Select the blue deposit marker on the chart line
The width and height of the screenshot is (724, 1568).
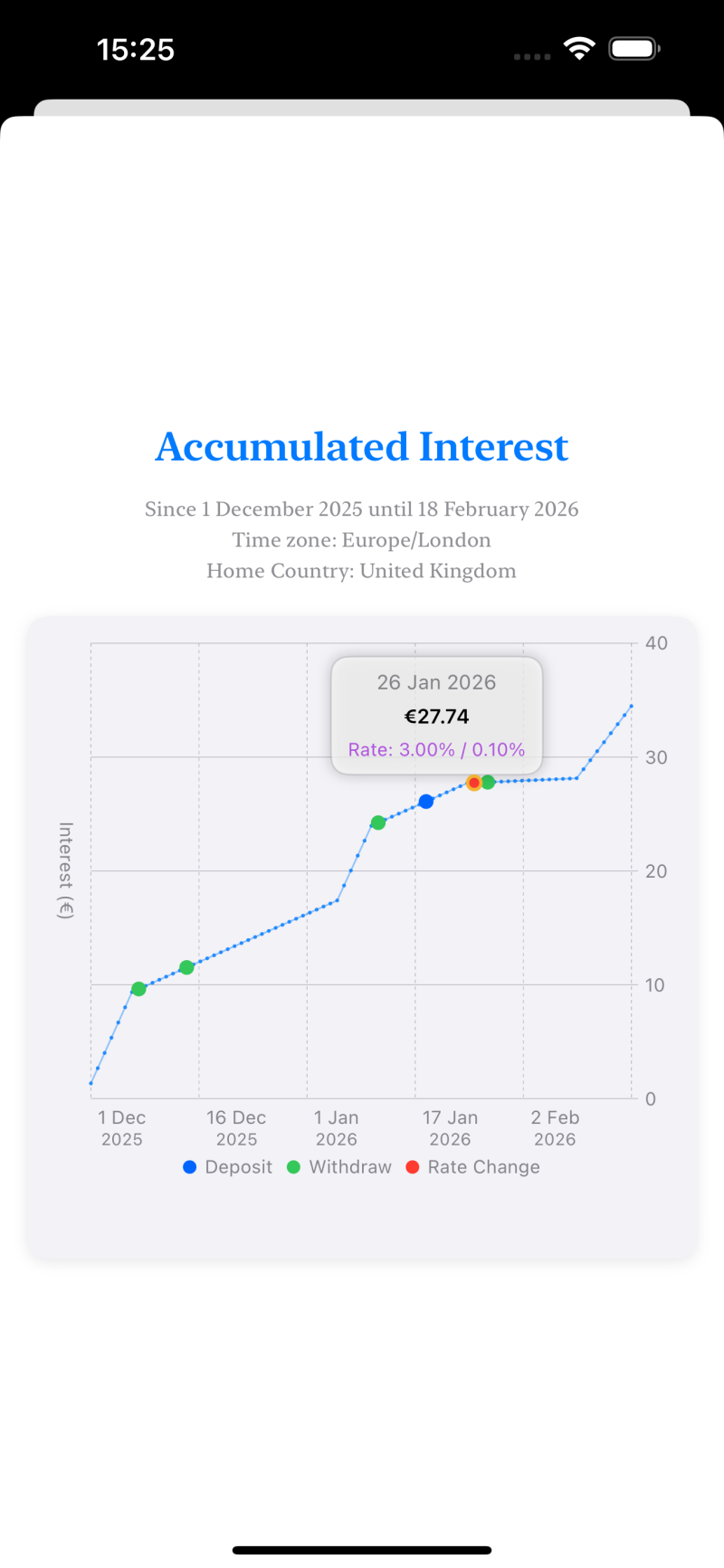click(x=426, y=802)
